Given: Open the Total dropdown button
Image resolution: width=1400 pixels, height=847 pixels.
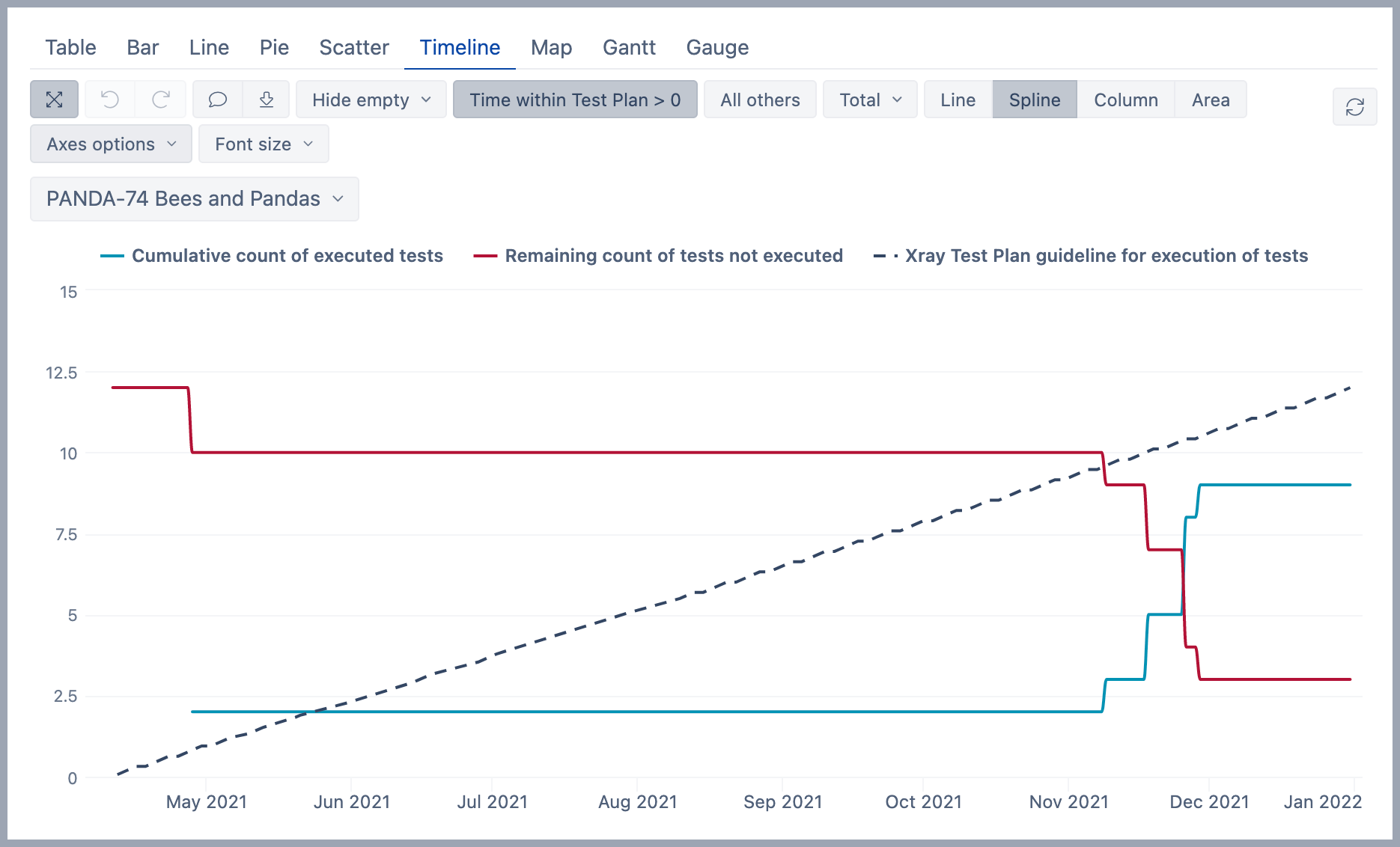Looking at the screenshot, I should 870,100.
